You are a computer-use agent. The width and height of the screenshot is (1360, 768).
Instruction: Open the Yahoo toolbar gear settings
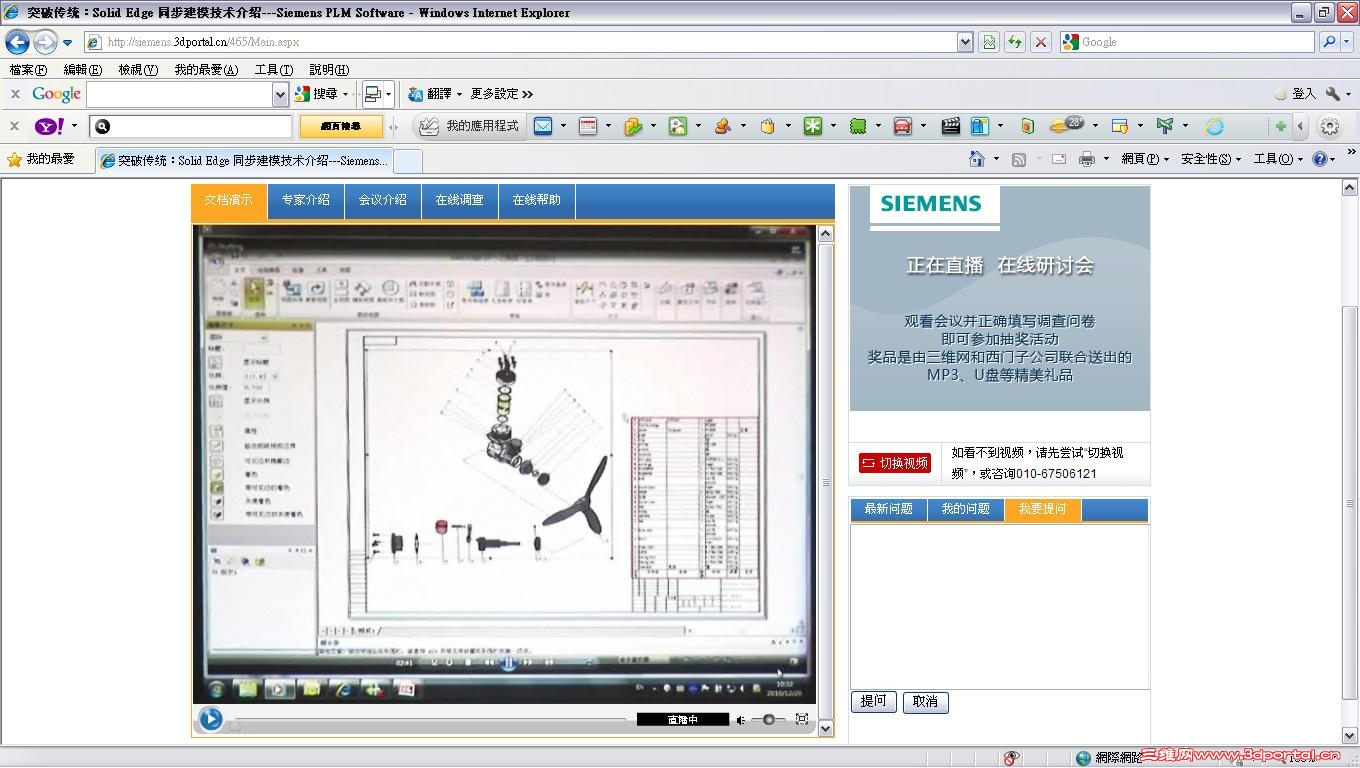click(x=1329, y=126)
